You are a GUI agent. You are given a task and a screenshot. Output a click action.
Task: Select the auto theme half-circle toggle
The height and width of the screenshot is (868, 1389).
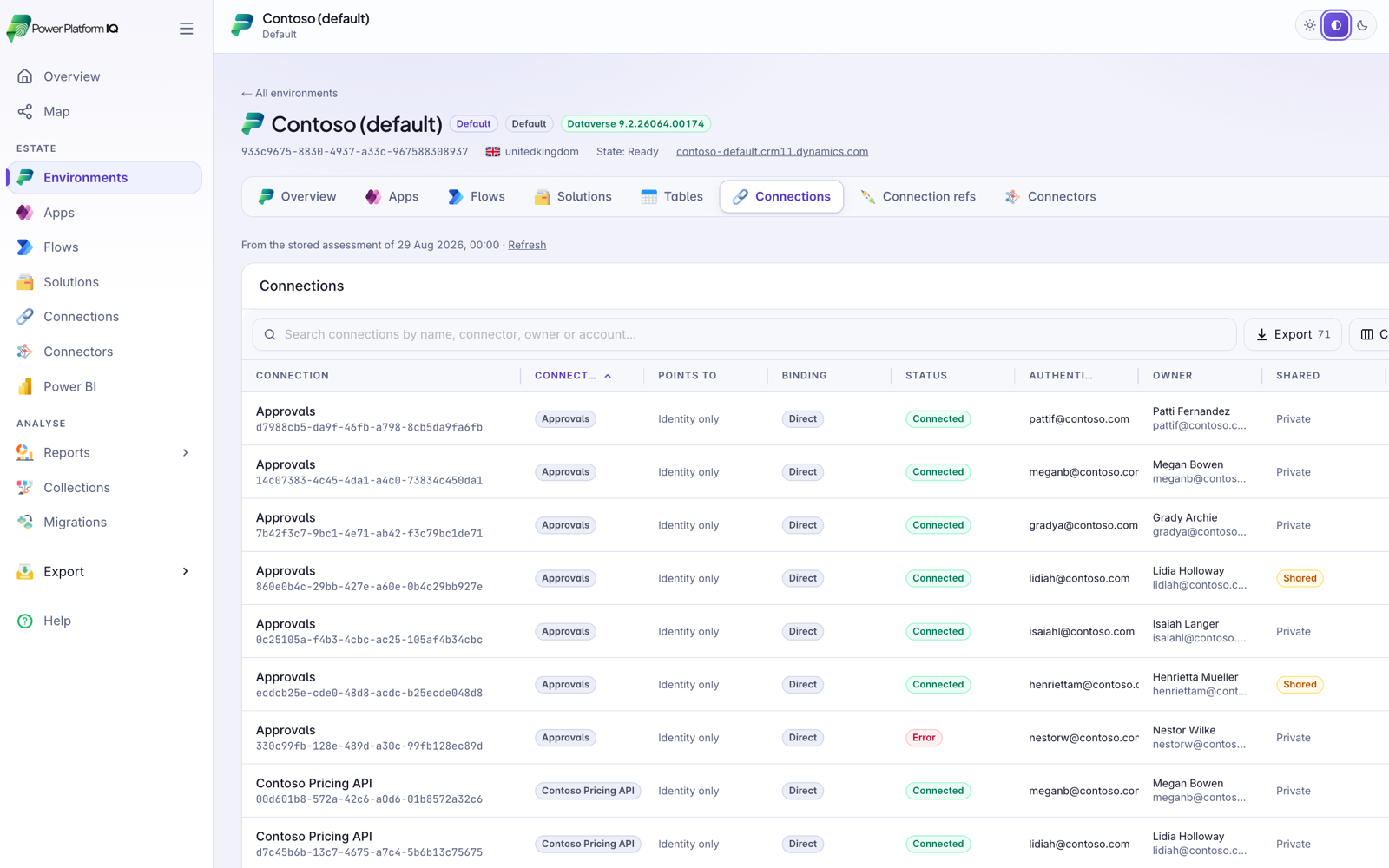pyautogui.click(x=1336, y=25)
